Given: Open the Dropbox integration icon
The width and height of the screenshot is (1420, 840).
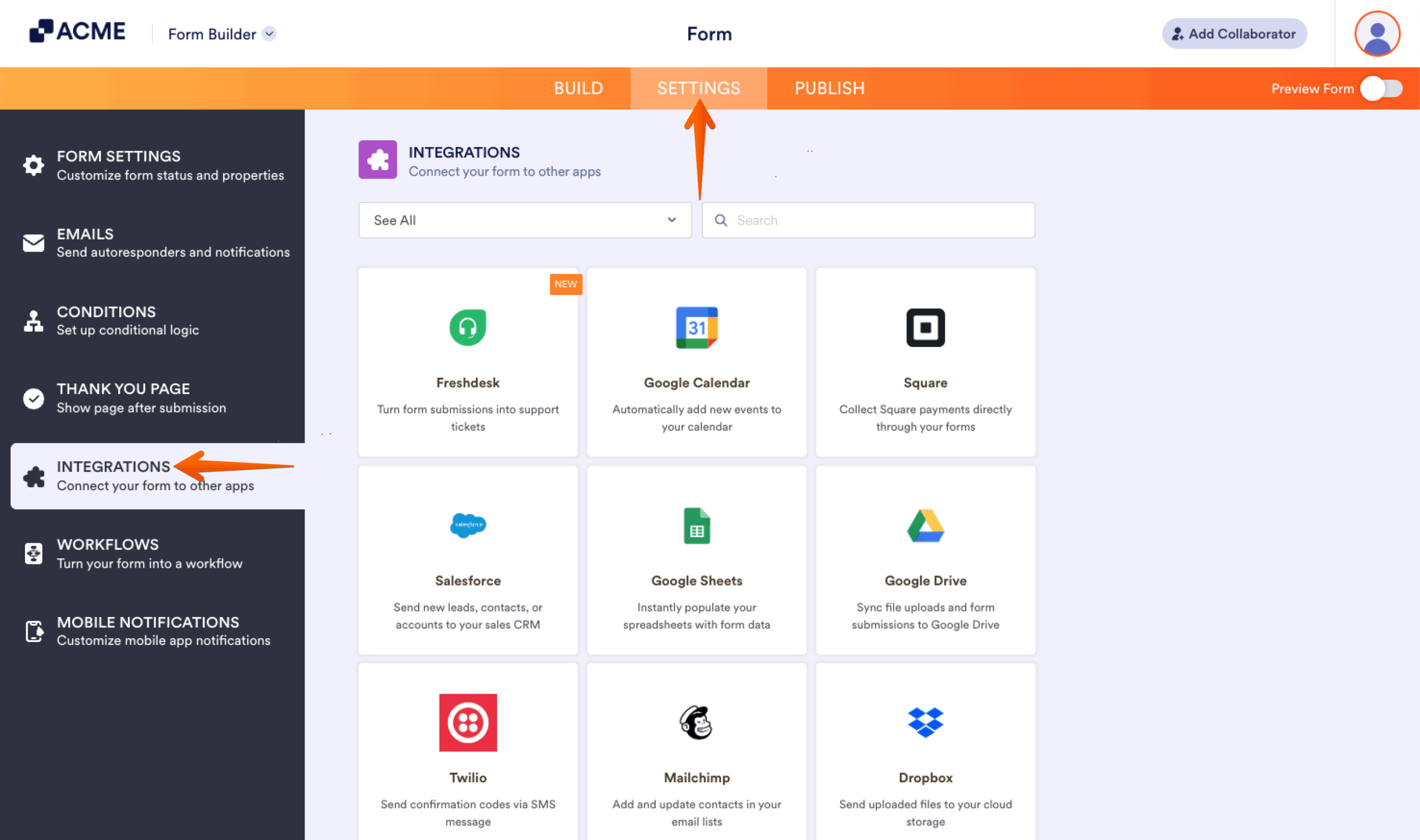Looking at the screenshot, I should (x=925, y=723).
